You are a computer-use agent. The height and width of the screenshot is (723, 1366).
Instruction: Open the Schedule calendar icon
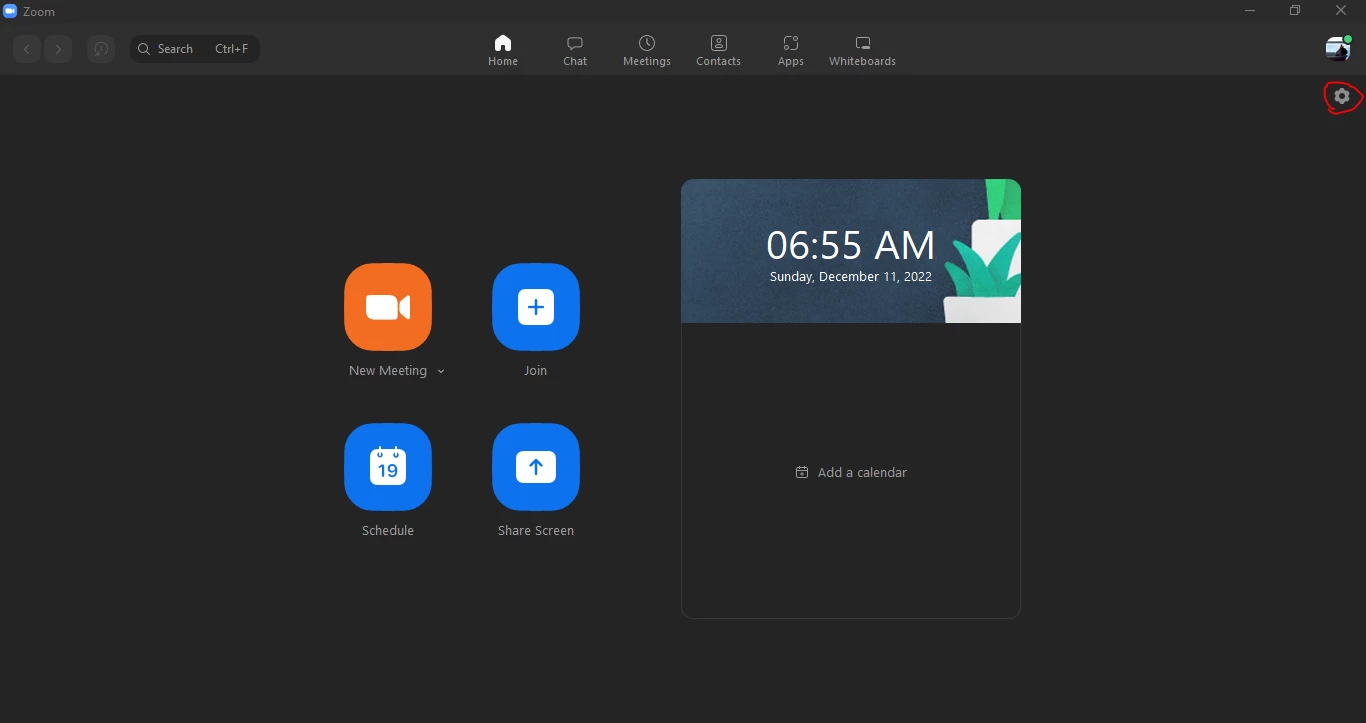(388, 467)
